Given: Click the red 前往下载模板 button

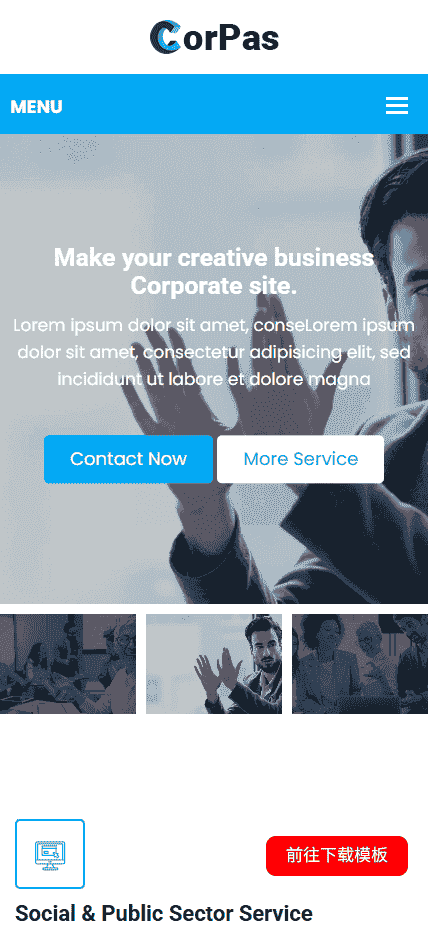Looking at the screenshot, I should click(337, 855).
